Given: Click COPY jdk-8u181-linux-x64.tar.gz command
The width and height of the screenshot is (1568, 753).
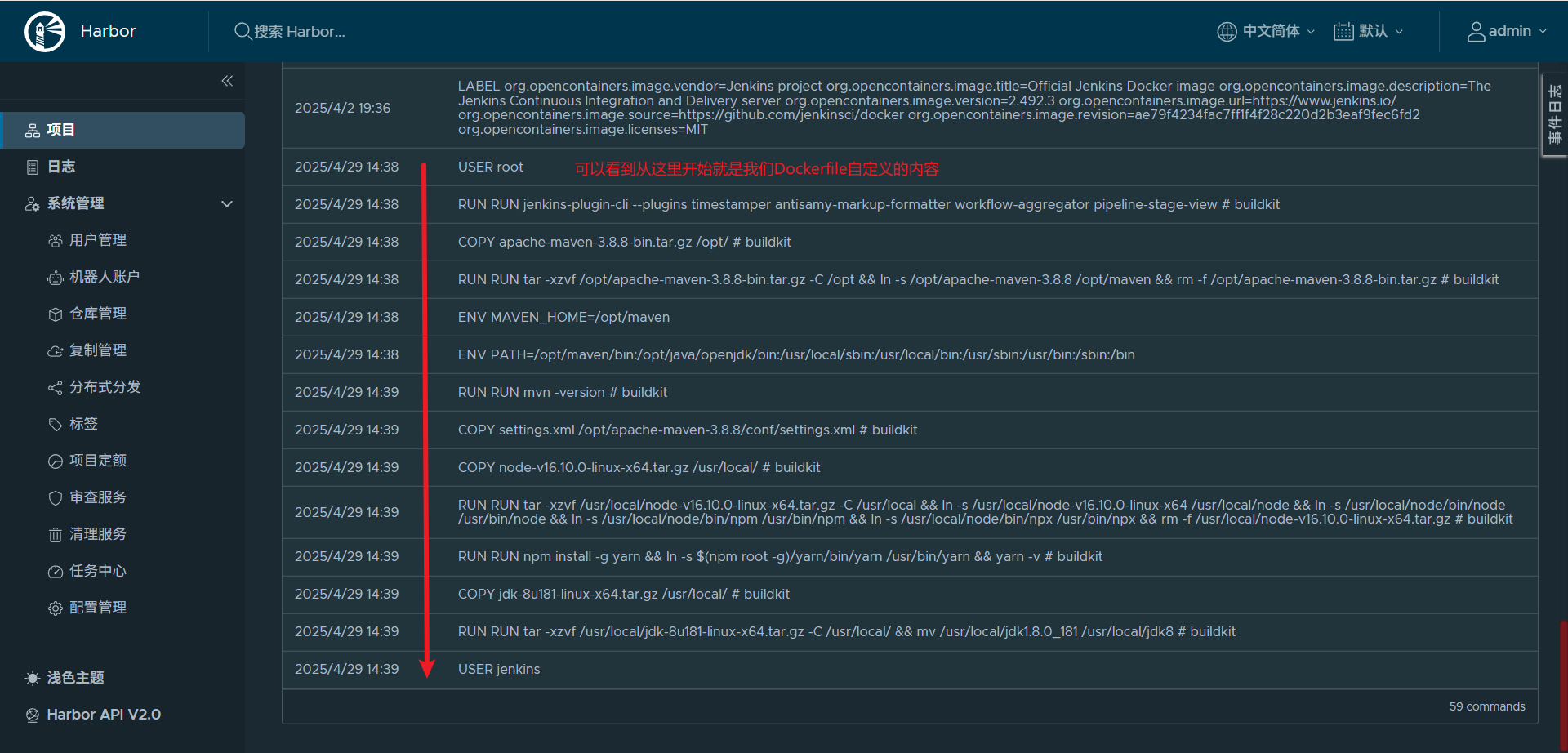Looking at the screenshot, I should click(x=623, y=594).
